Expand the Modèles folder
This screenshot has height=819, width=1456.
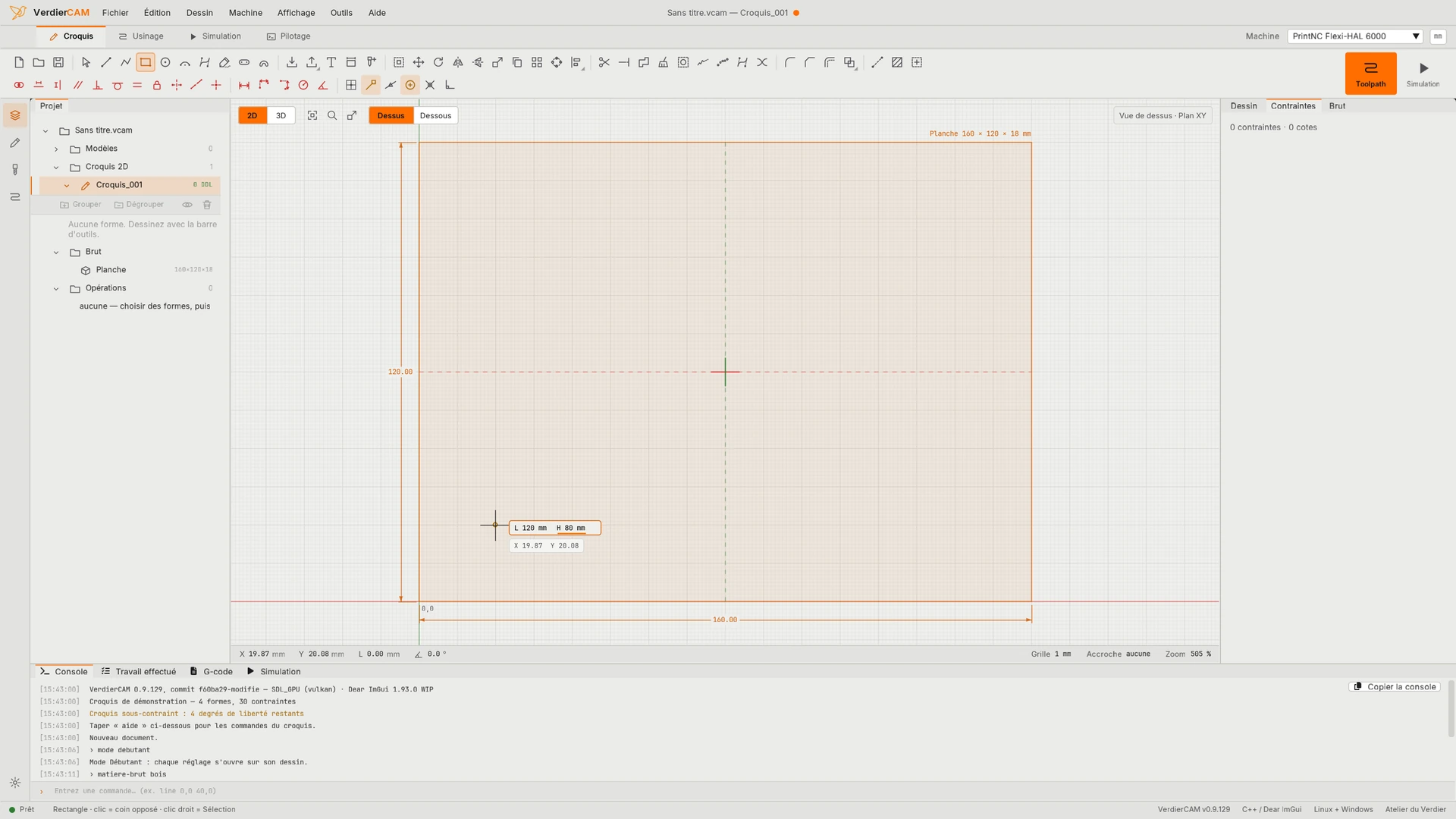(x=56, y=149)
